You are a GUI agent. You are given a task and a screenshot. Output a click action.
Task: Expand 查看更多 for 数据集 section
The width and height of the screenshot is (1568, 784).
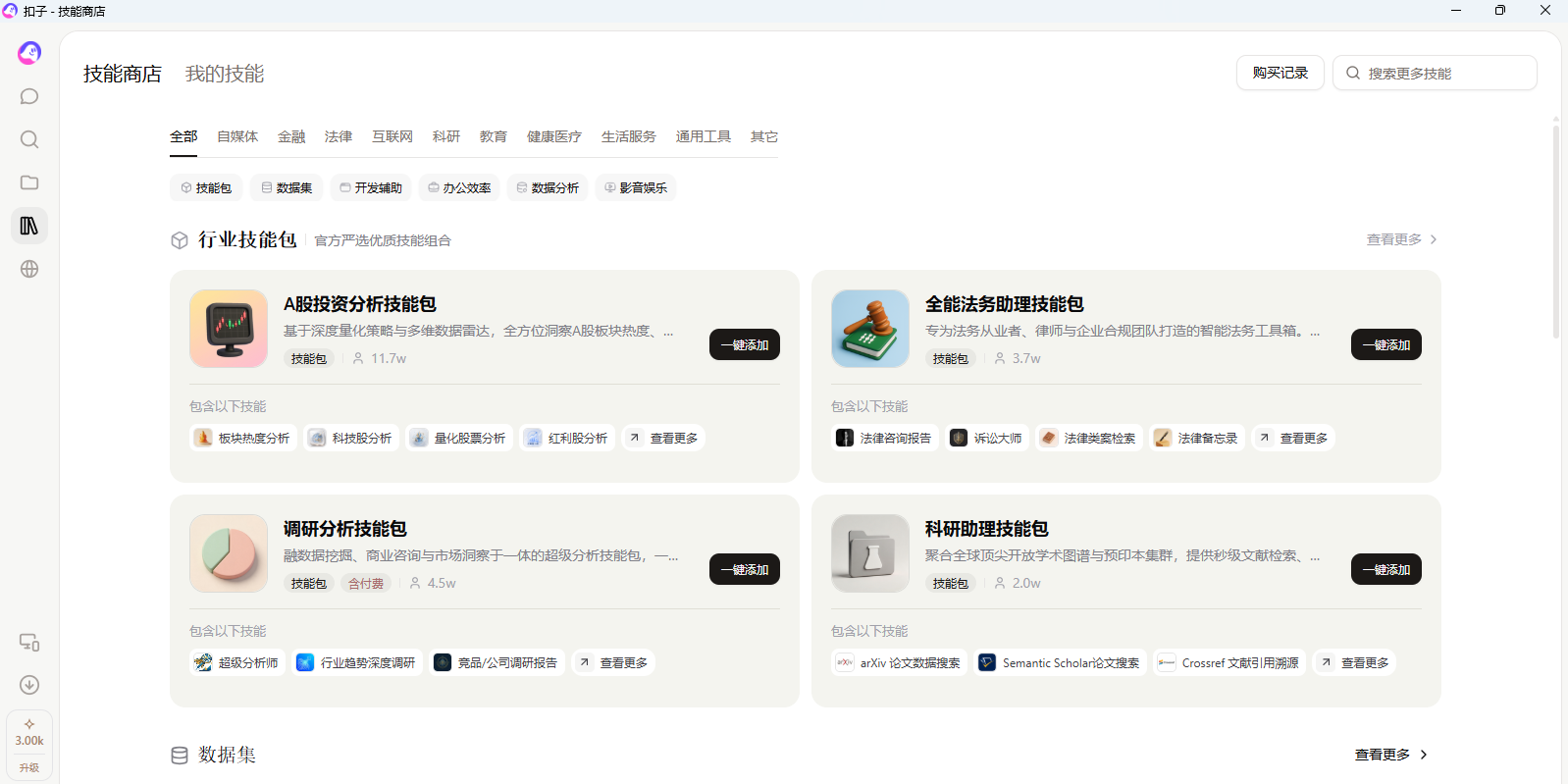1391,755
